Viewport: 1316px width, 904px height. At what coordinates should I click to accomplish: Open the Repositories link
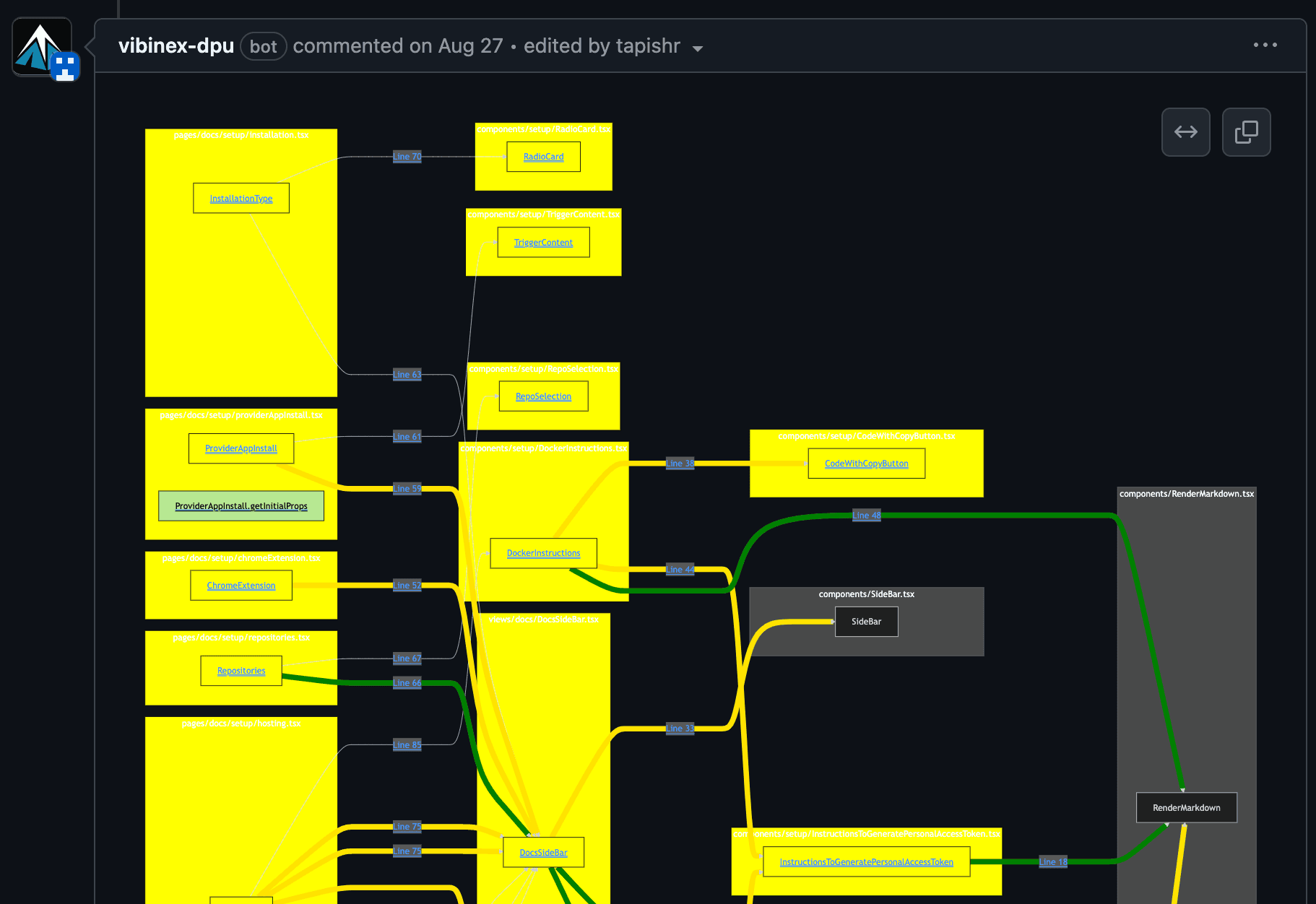[241, 670]
